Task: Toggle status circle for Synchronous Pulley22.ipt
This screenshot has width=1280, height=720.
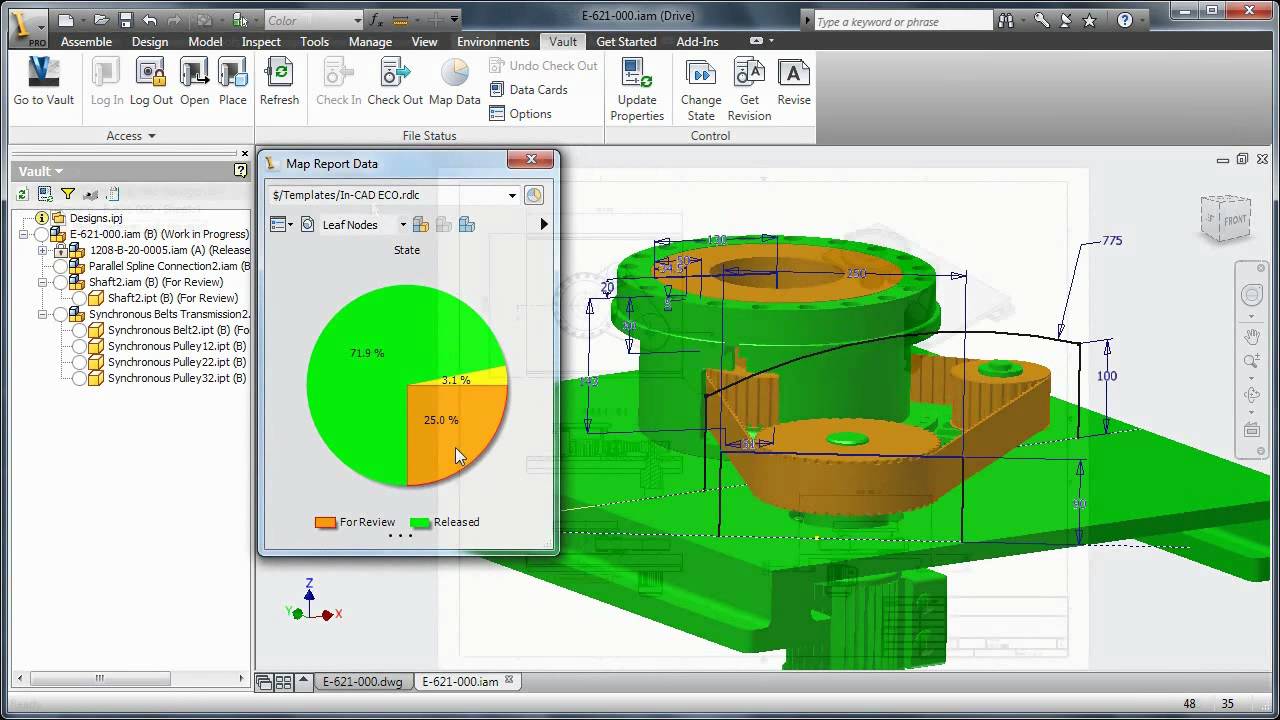Action: coord(79,362)
